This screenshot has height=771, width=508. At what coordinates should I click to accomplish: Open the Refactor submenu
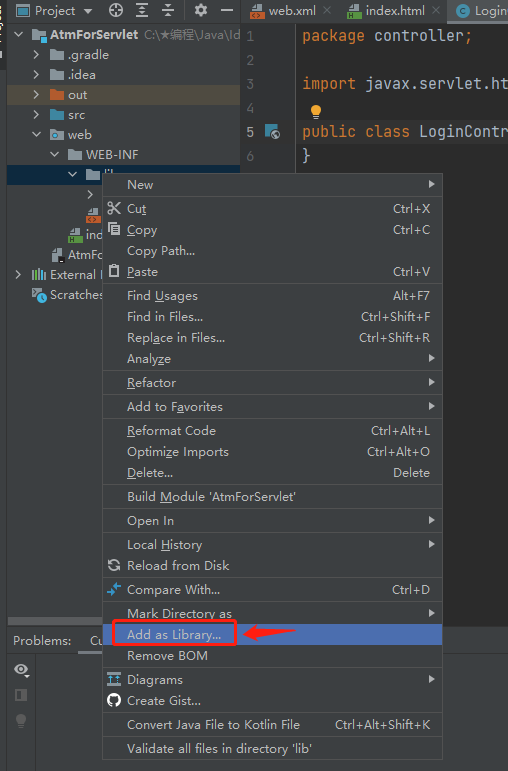(x=272, y=383)
